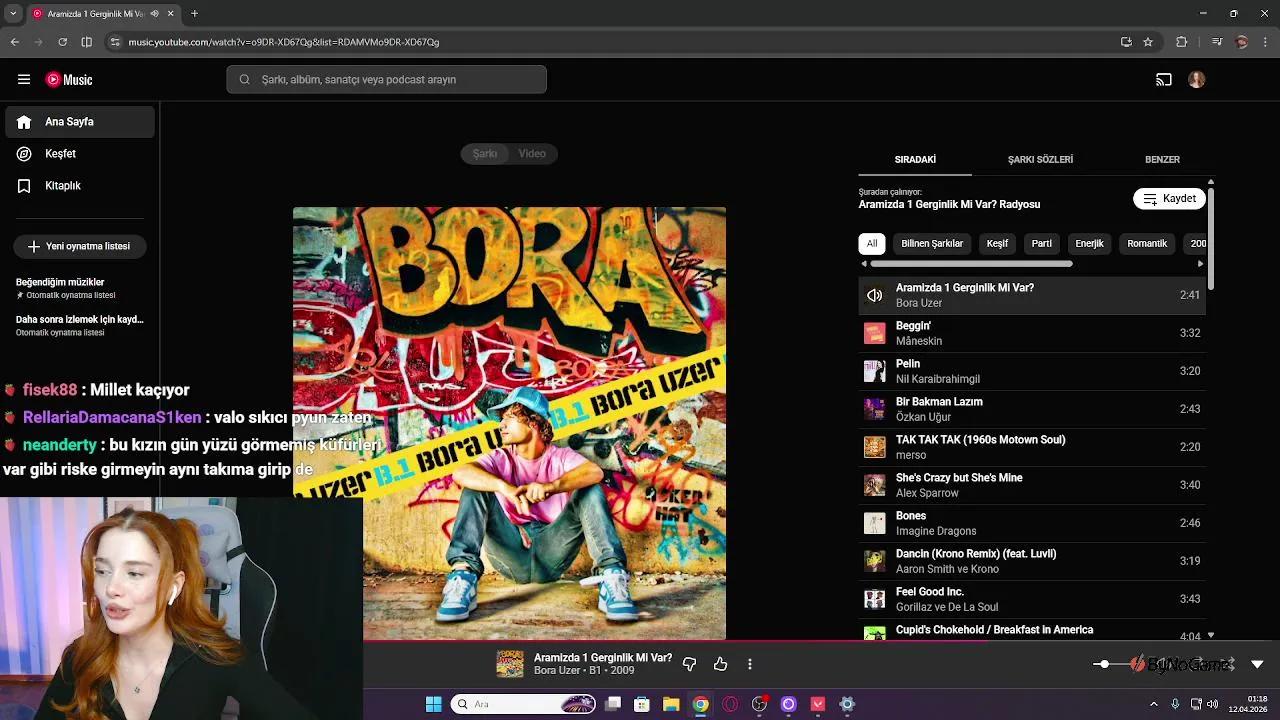This screenshot has height=720, width=1280.
Task: Open more options for current song
Action: point(750,664)
